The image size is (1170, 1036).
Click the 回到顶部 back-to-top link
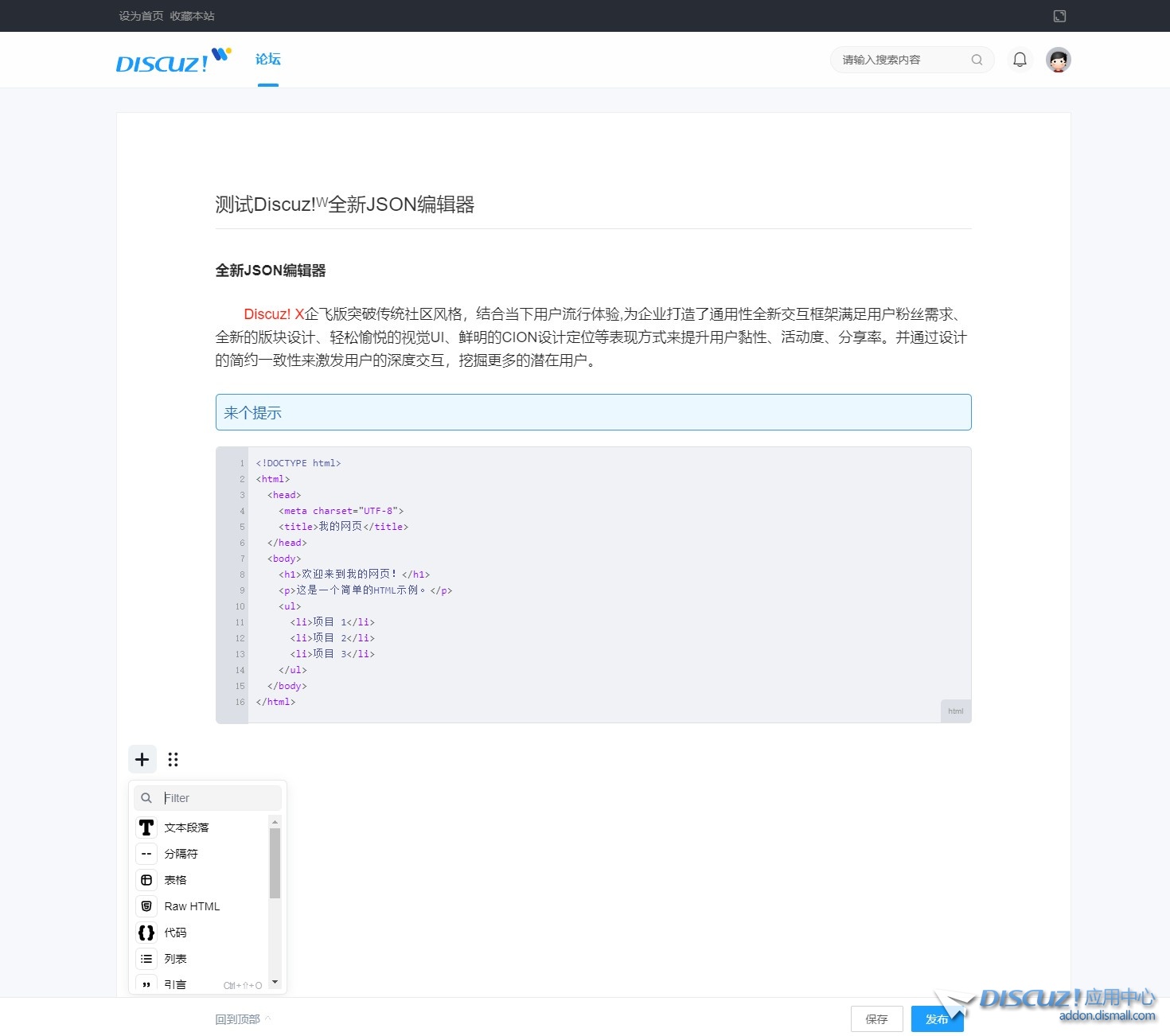point(238,1019)
